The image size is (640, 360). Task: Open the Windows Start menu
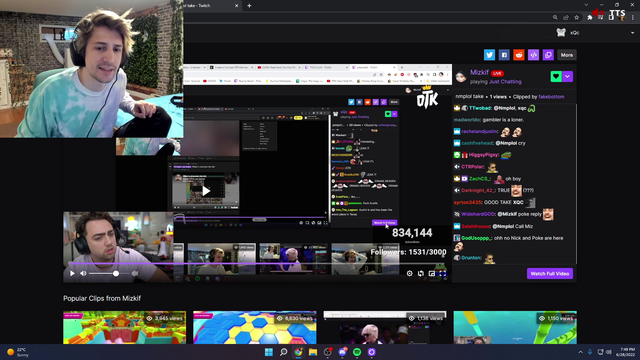pyautogui.click(x=269, y=352)
